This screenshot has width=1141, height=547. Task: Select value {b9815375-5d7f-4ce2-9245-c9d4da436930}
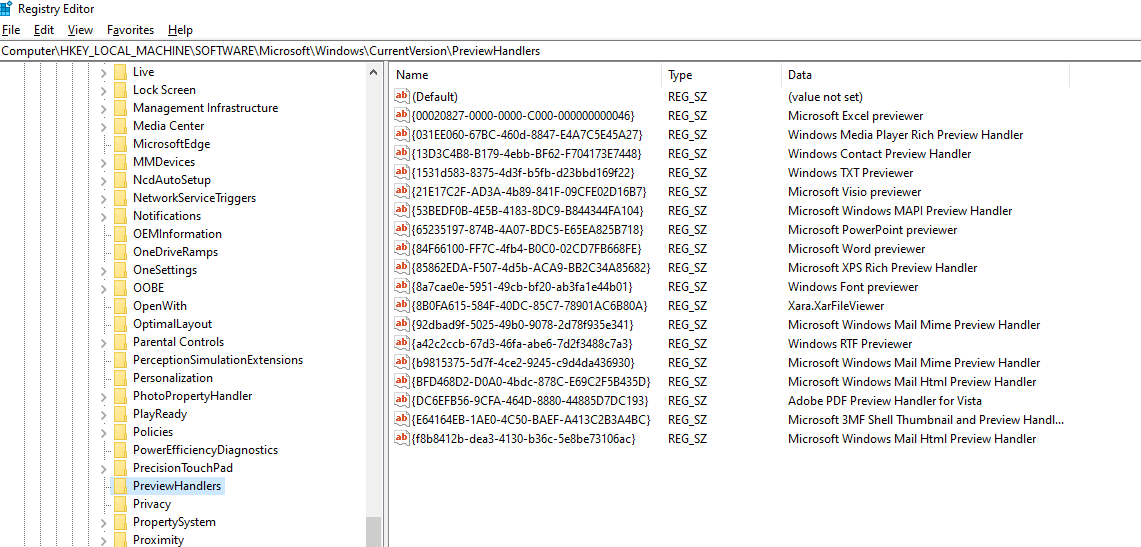coord(524,362)
